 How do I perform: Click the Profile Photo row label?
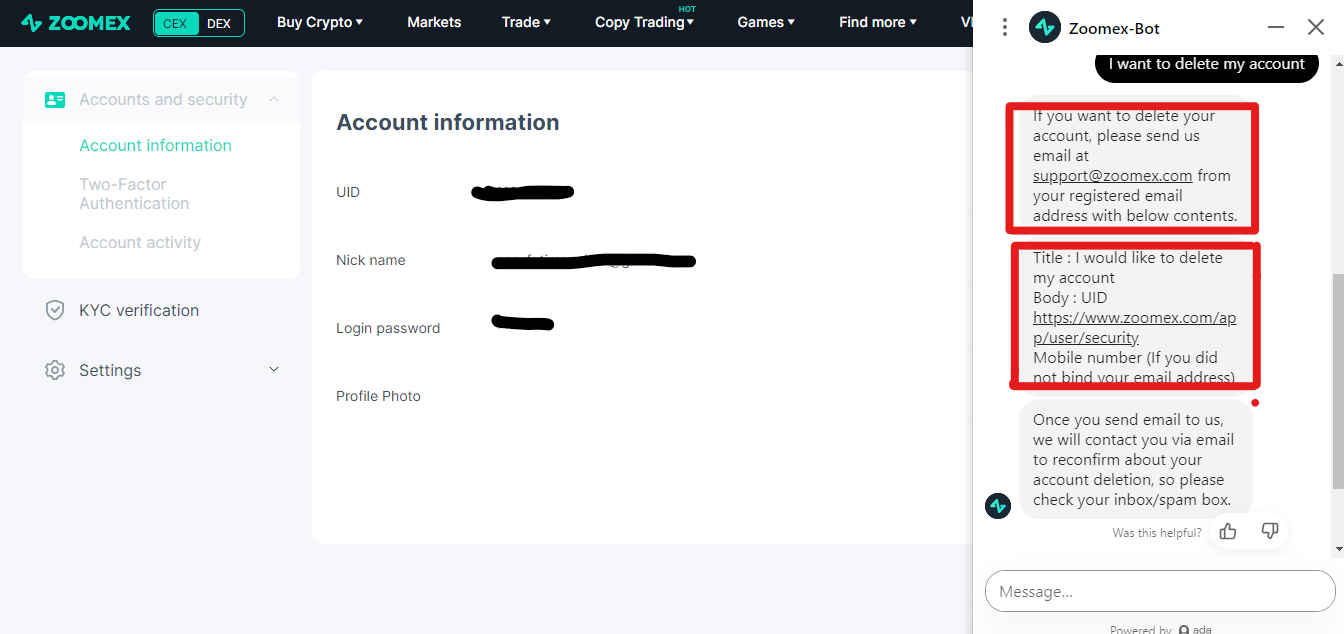pyautogui.click(x=378, y=396)
